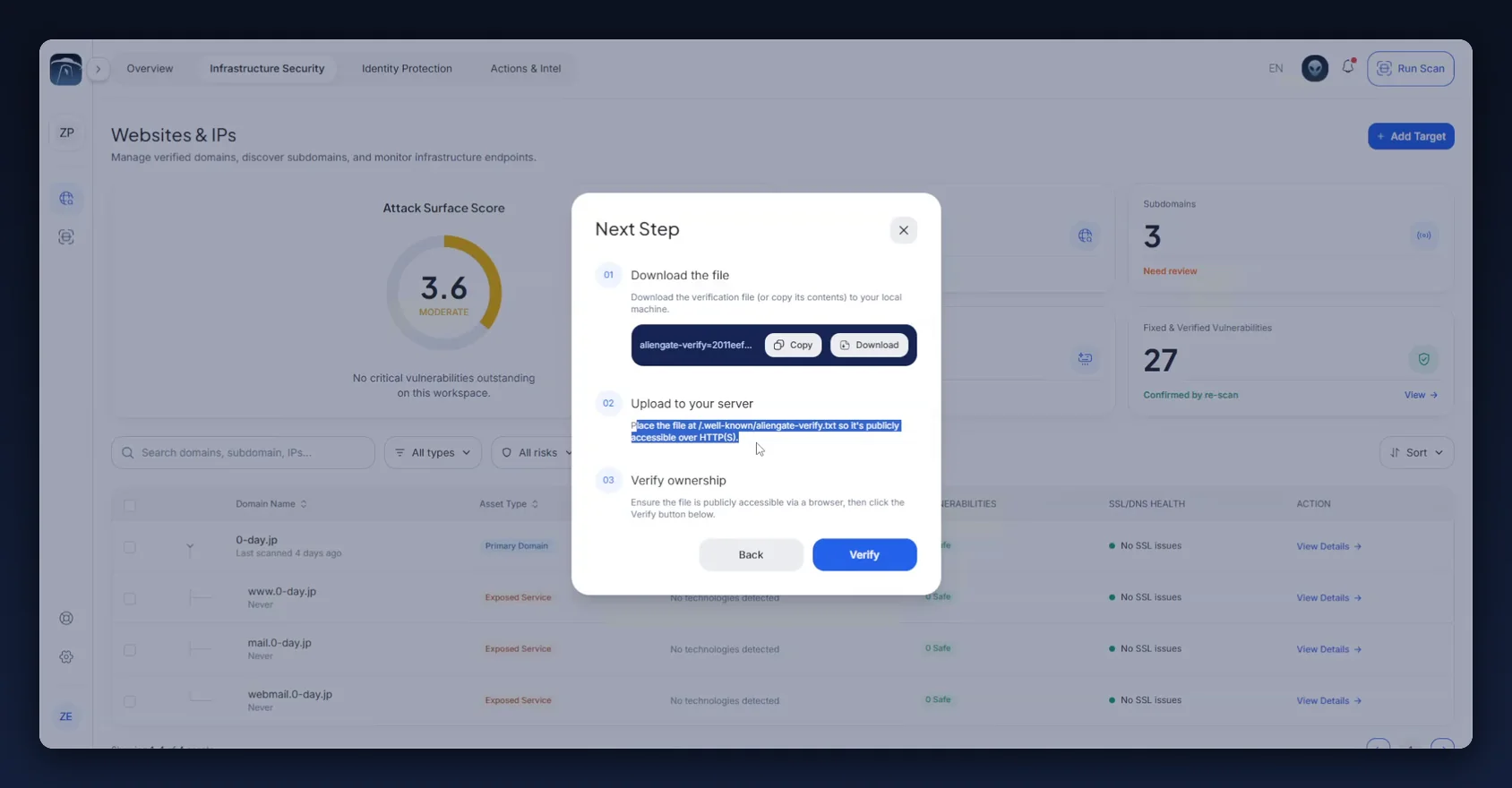This screenshot has height=788, width=1512.
Task: Click the Confirmed by re-scan label
Action: pyautogui.click(x=1190, y=395)
